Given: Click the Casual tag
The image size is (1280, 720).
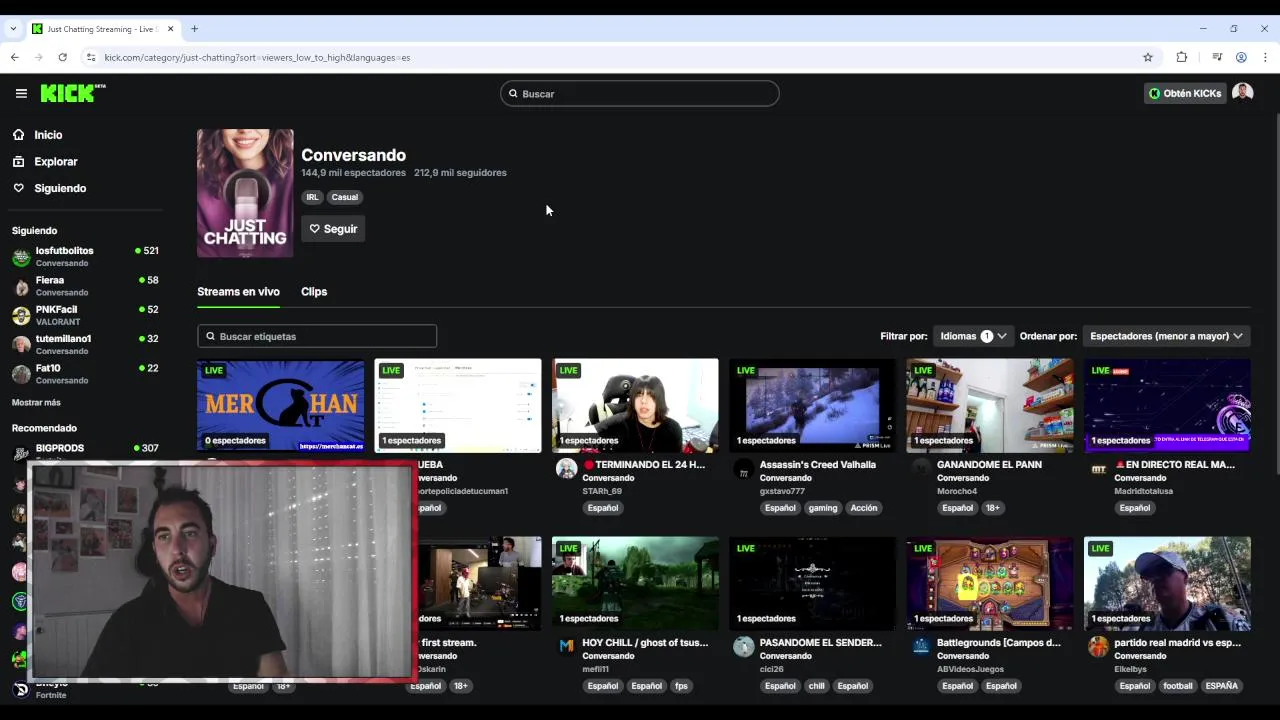Looking at the screenshot, I should pyautogui.click(x=345, y=197).
